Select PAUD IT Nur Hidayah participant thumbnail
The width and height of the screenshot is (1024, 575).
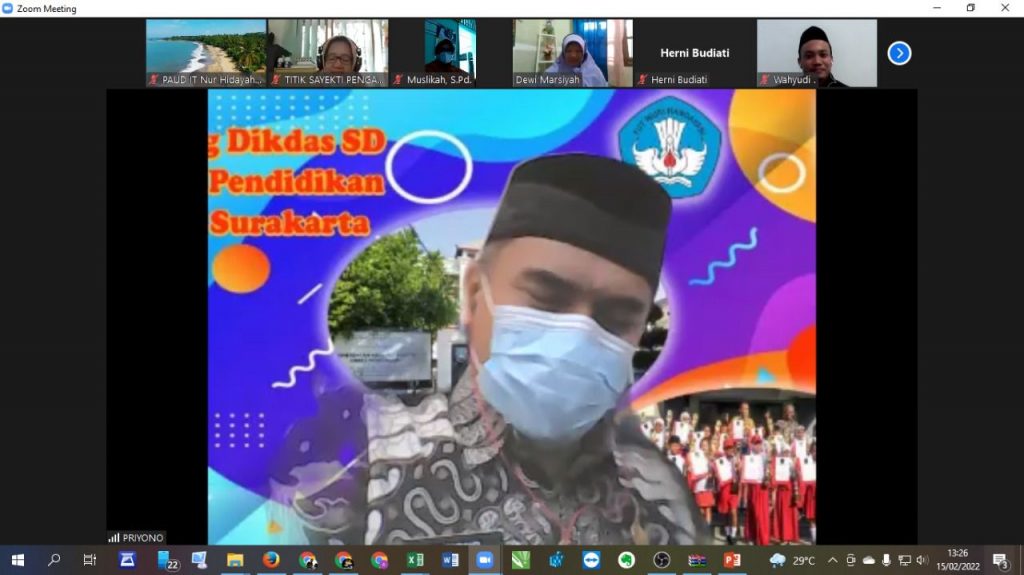[206, 52]
